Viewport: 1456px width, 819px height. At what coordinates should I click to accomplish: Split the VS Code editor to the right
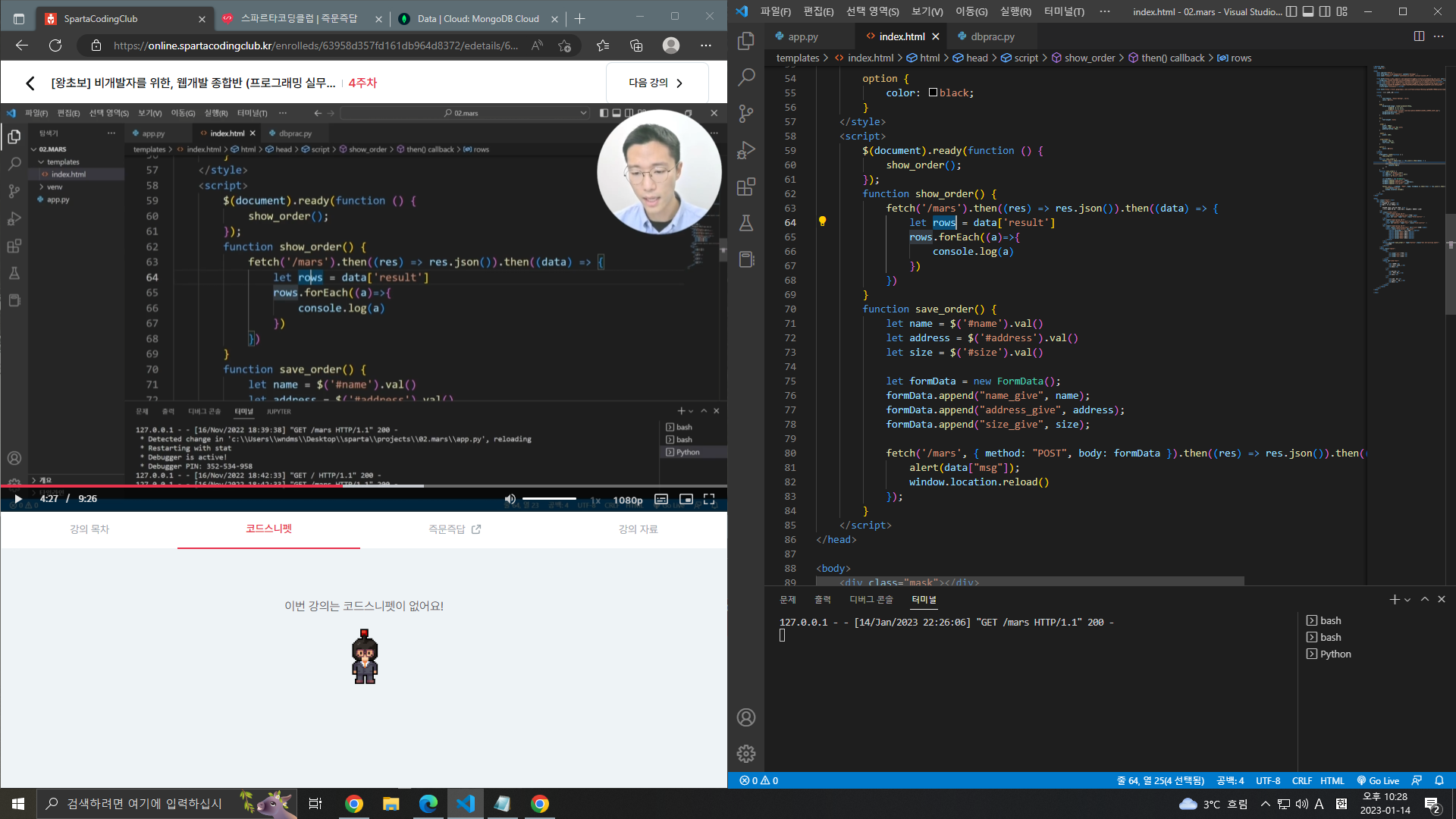point(1419,36)
